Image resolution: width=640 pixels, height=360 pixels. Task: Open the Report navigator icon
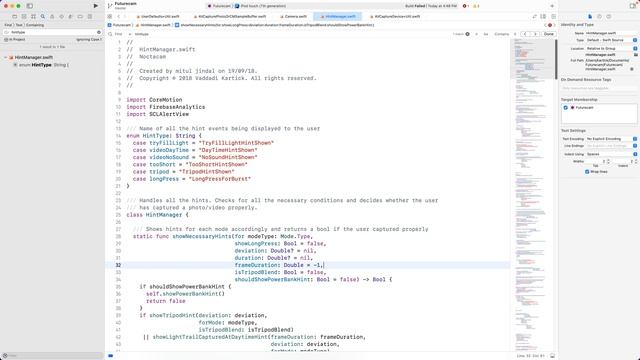[x=90, y=17]
